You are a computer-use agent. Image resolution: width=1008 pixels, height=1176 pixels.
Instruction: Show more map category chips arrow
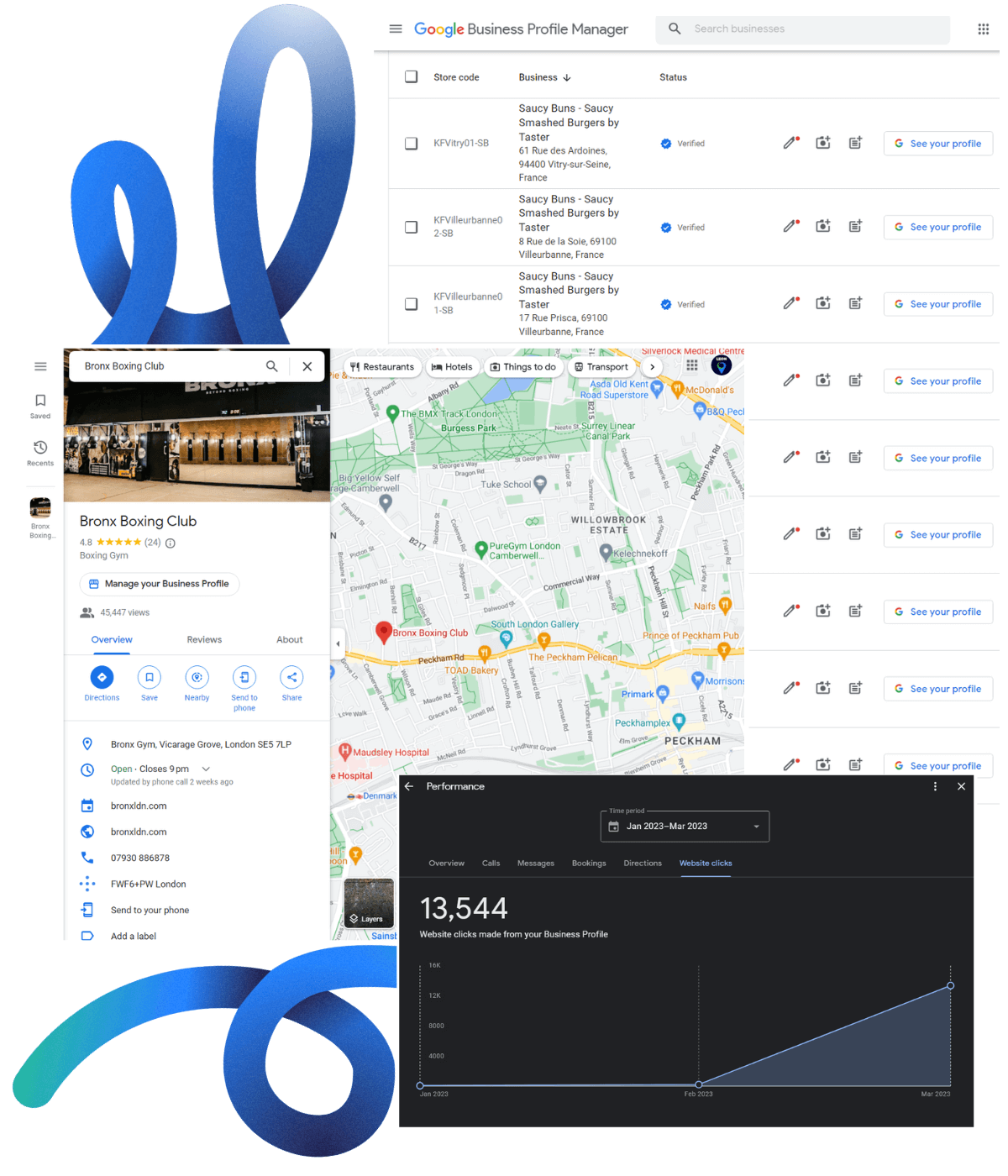[652, 367]
